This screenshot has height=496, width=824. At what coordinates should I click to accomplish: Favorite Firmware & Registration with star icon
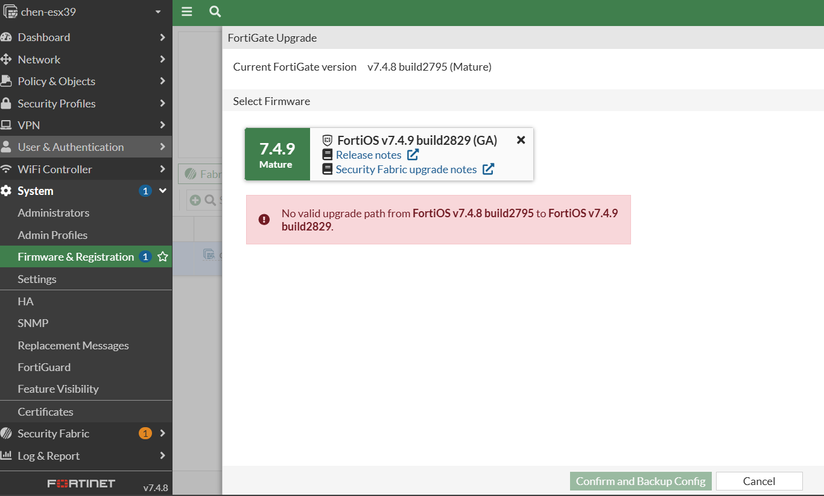click(163, 256)
